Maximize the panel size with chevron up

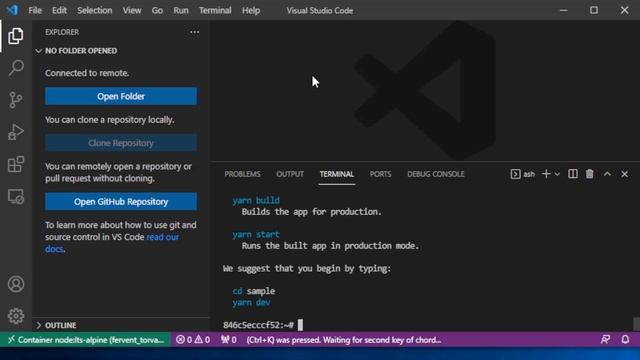[607, 174]
